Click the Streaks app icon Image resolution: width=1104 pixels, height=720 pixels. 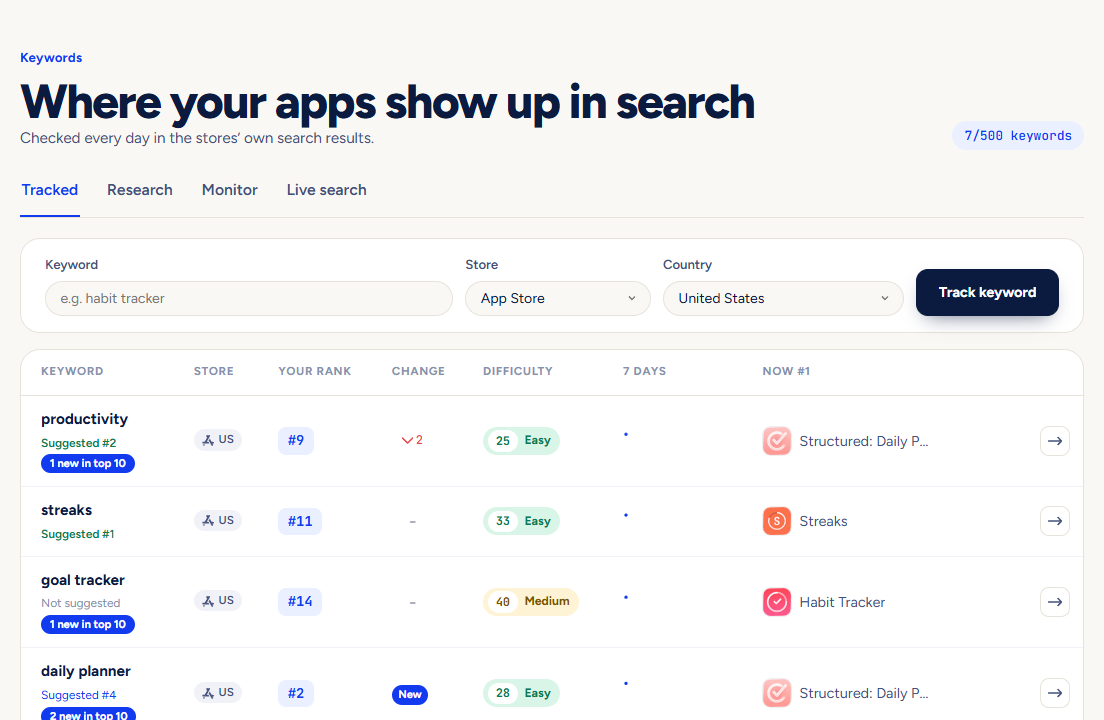pos(777,522)
